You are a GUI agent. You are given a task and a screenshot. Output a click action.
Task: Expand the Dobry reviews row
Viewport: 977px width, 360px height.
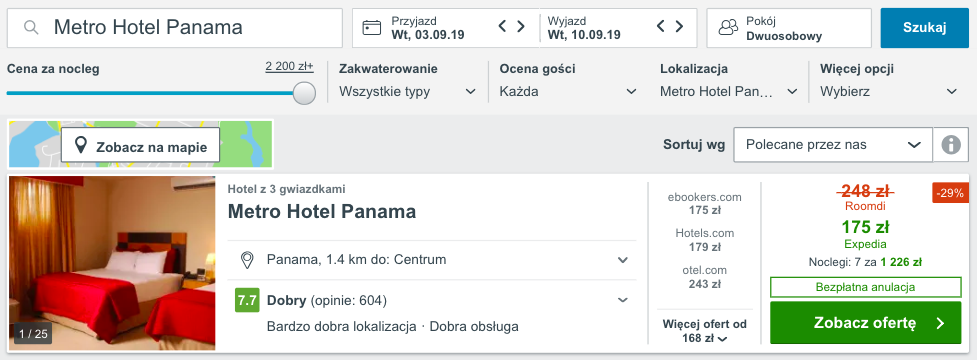[432, 300]
